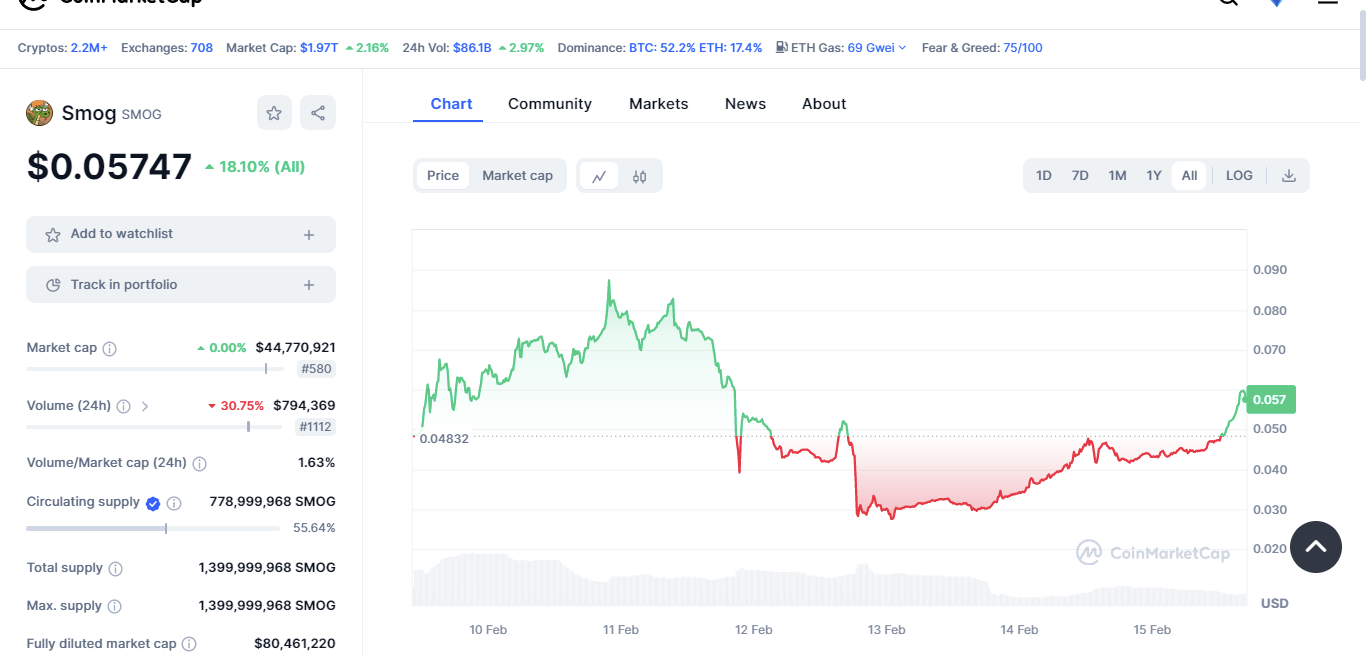
Task: Set chart range to 1Y
Action: (1154, 175)
